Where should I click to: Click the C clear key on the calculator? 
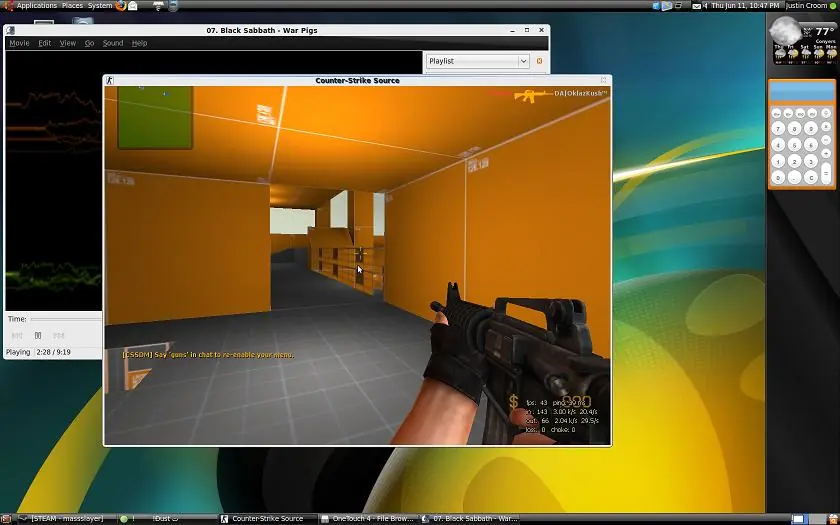point(811,178)
